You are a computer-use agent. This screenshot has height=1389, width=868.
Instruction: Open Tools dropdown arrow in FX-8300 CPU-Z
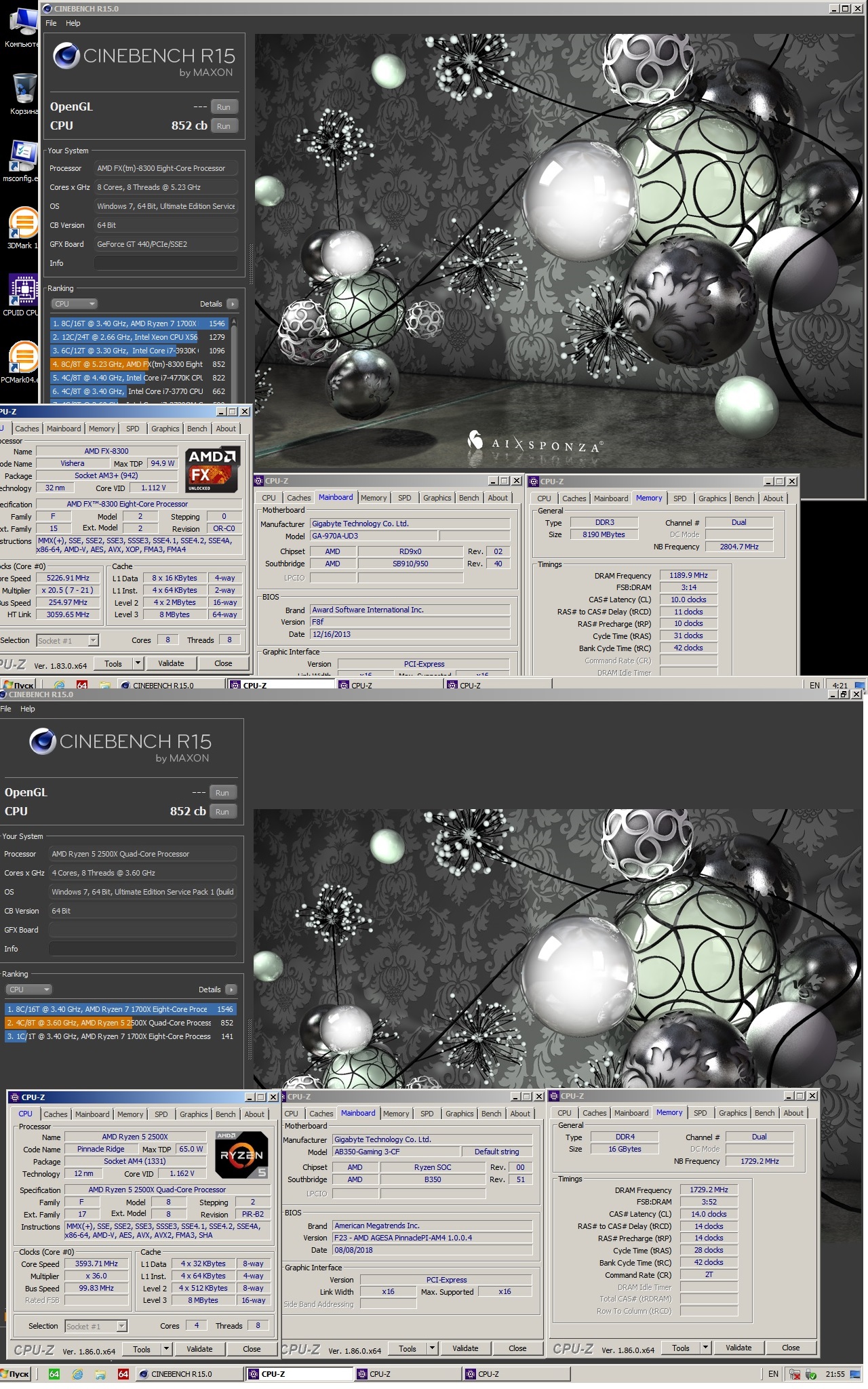[138, 663]
